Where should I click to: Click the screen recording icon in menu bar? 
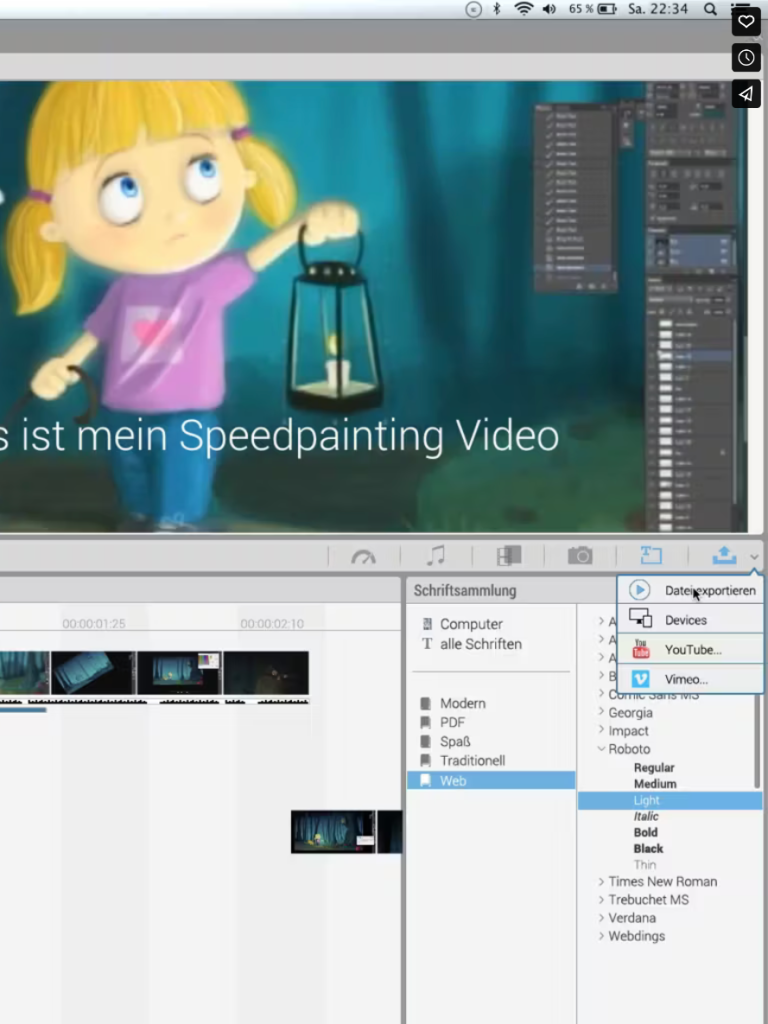point(473,9)
